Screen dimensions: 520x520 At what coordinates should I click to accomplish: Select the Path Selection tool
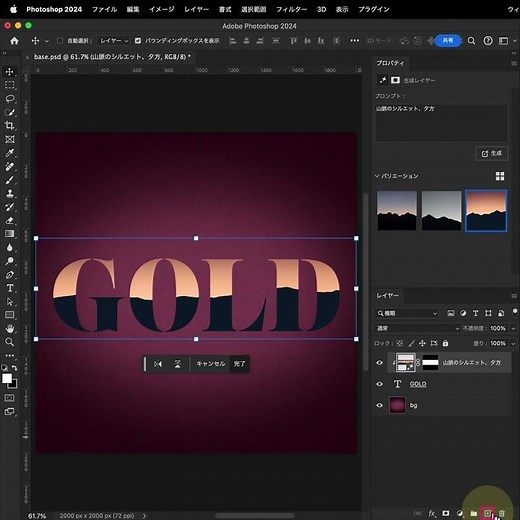point(9,302)
